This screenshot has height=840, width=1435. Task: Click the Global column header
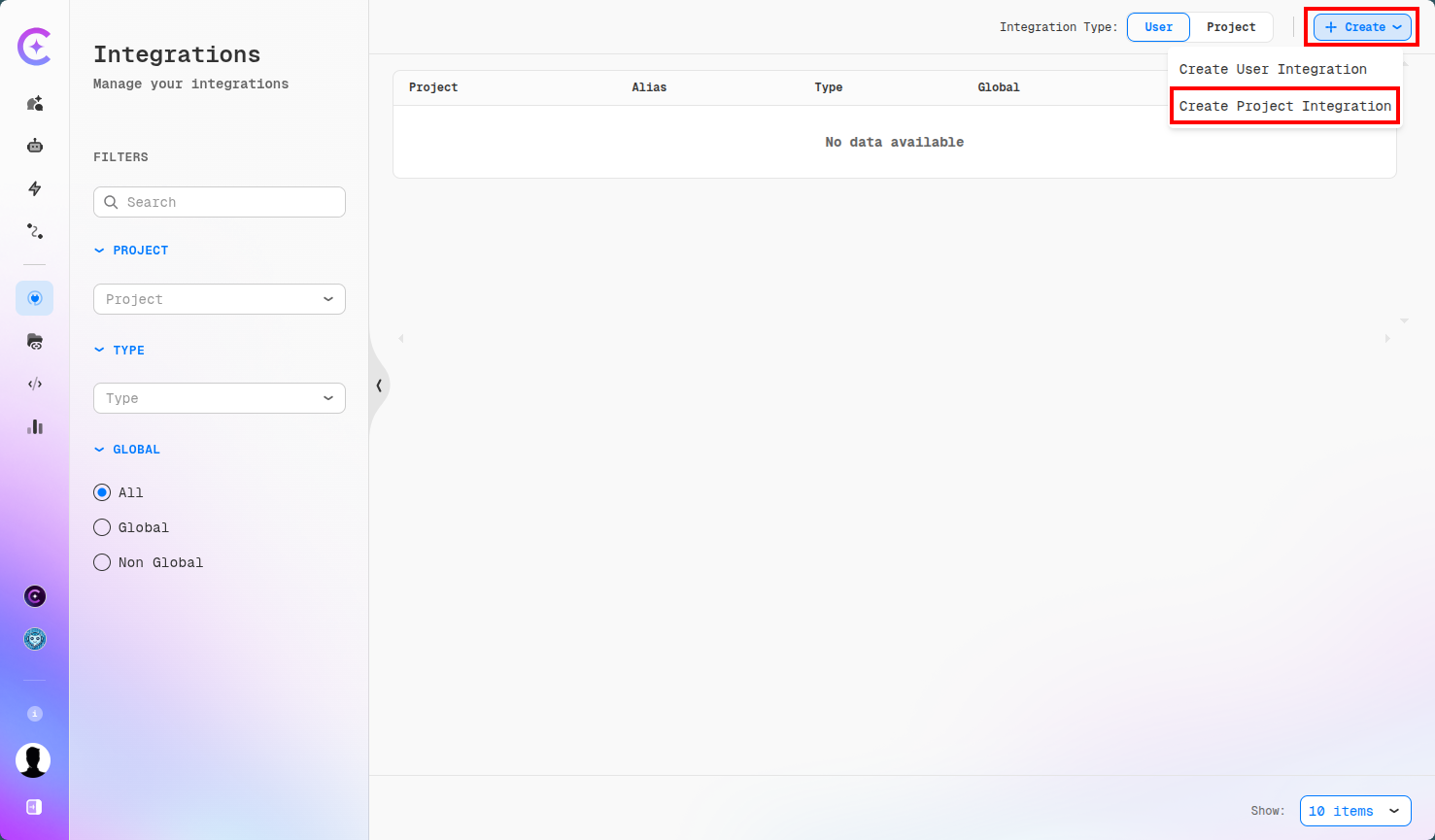(999, 87)
